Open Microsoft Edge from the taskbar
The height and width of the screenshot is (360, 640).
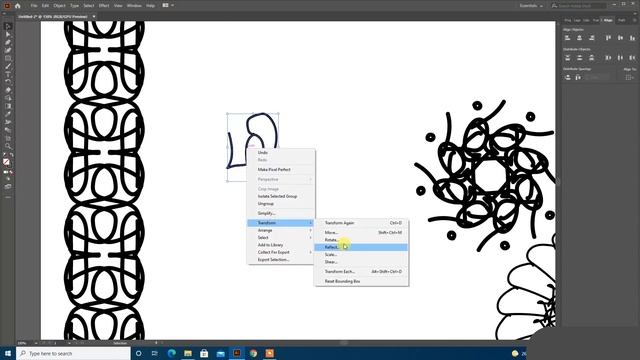click(x=171, y=353)
